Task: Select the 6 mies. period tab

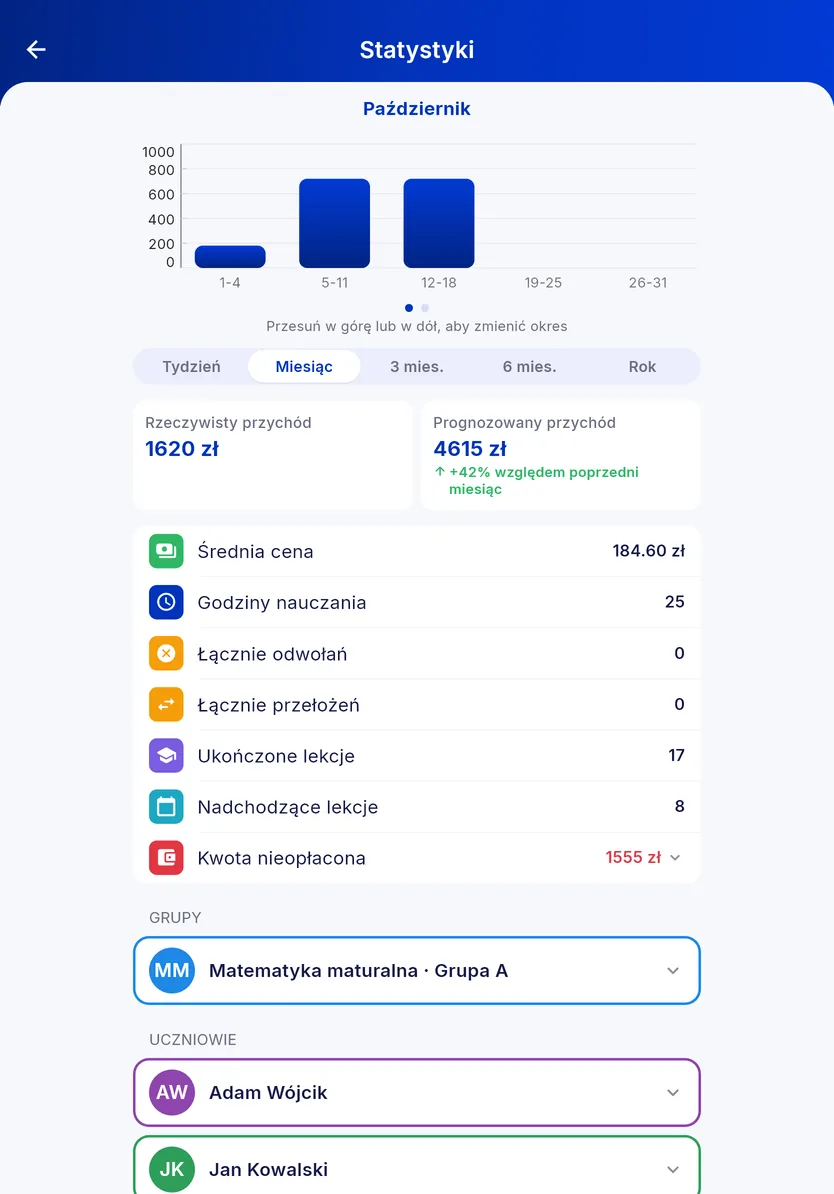Action: 529,366
